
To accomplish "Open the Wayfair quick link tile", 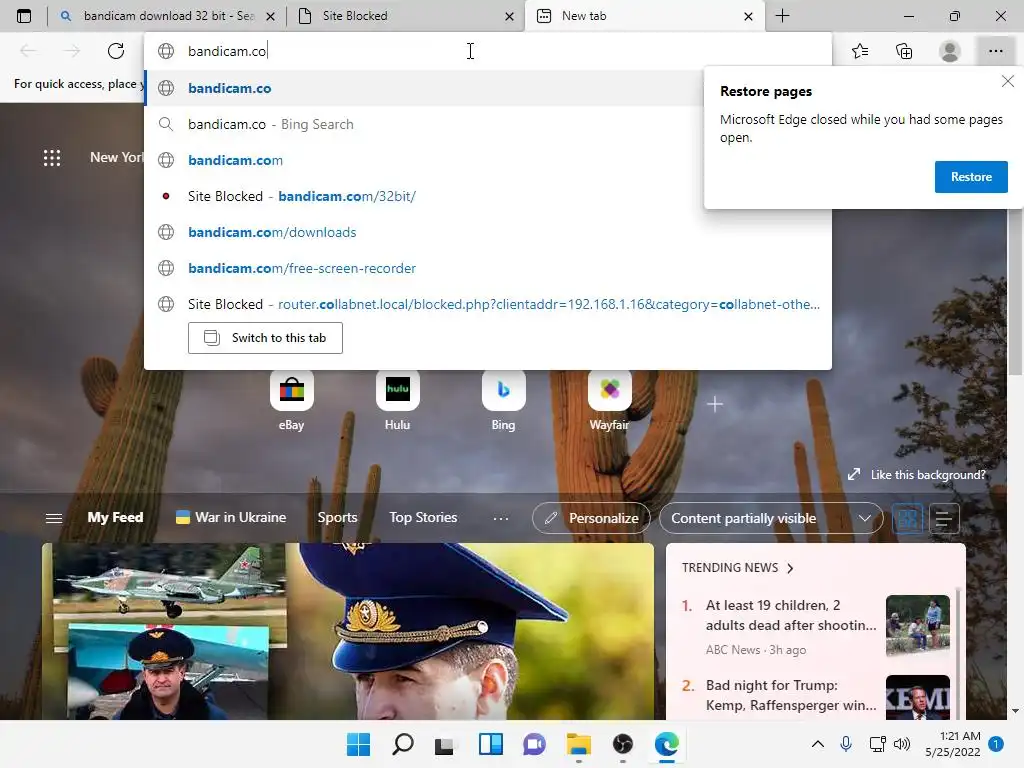I will [609, 400].
